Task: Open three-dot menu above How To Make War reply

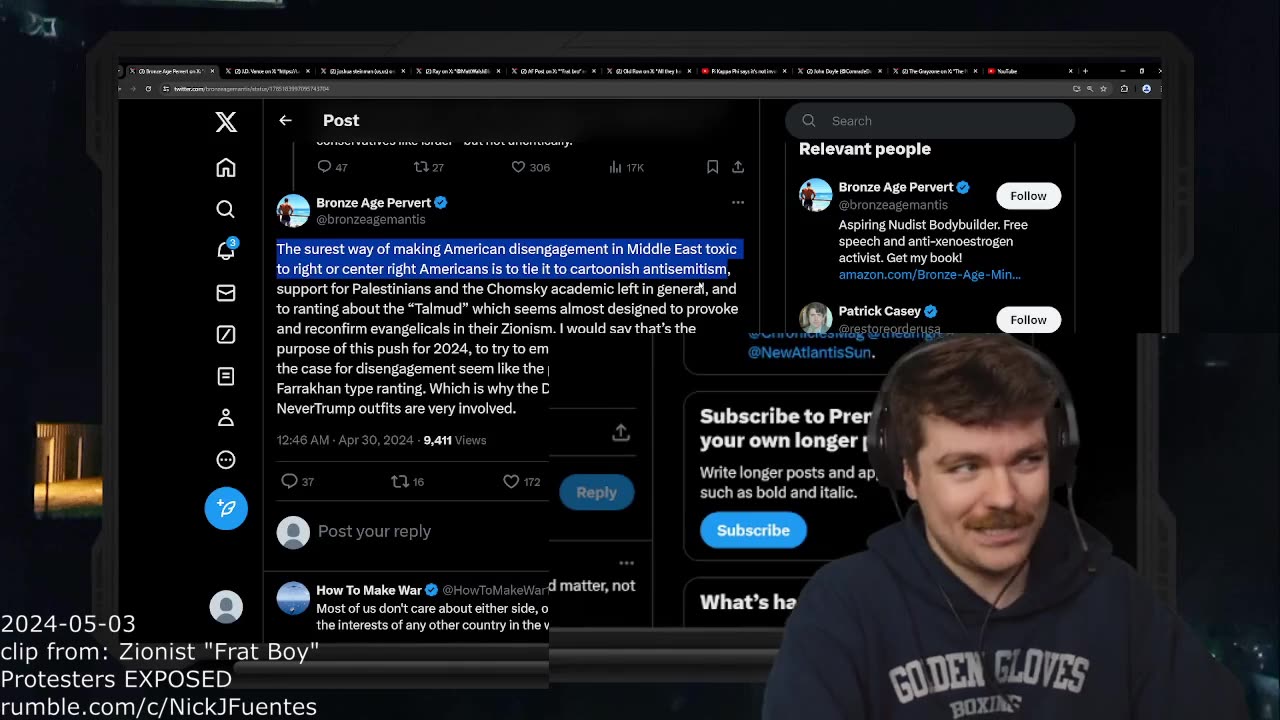Action: [627, 563]
